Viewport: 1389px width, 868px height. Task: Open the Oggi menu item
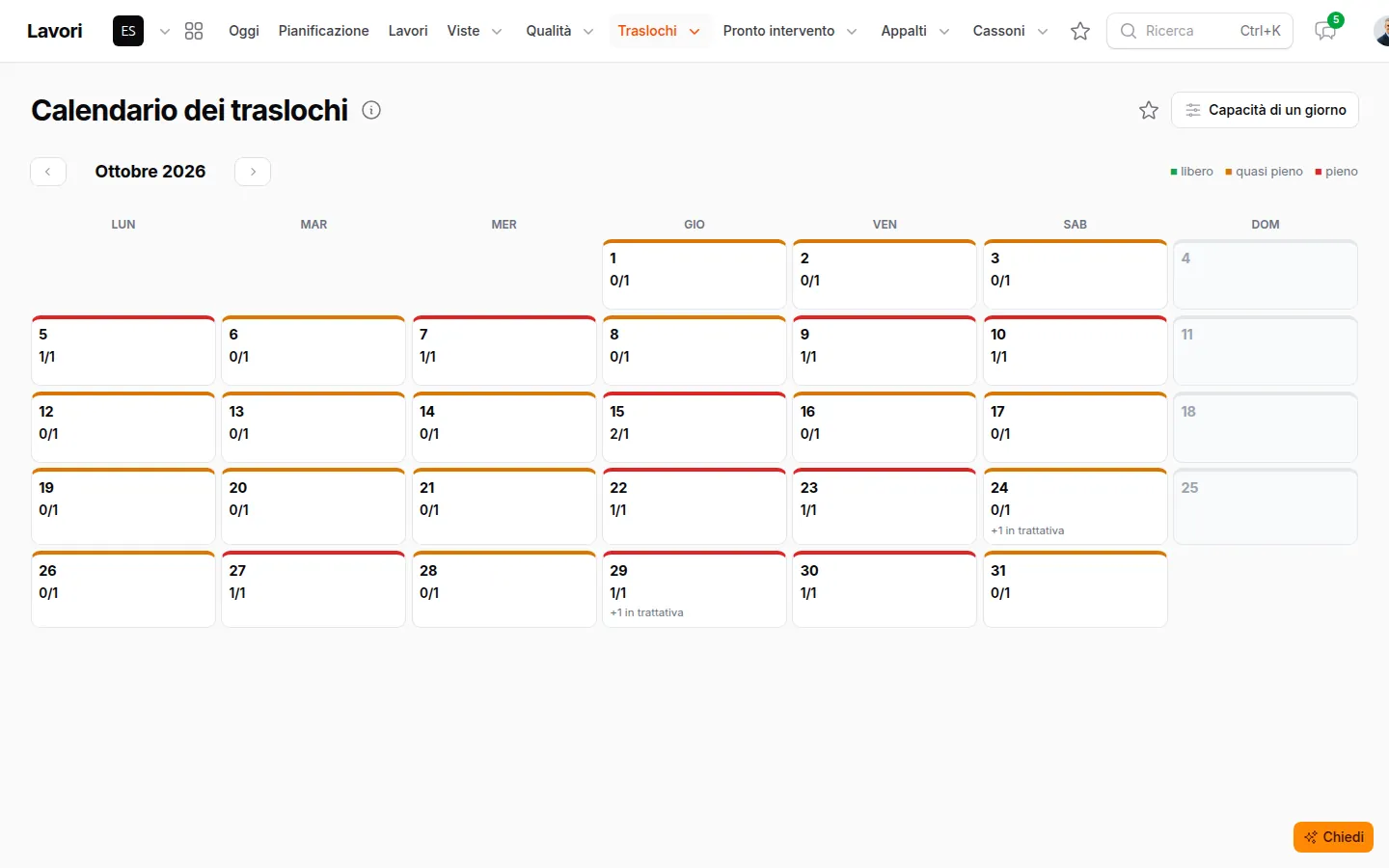click(x=244, y=31)
